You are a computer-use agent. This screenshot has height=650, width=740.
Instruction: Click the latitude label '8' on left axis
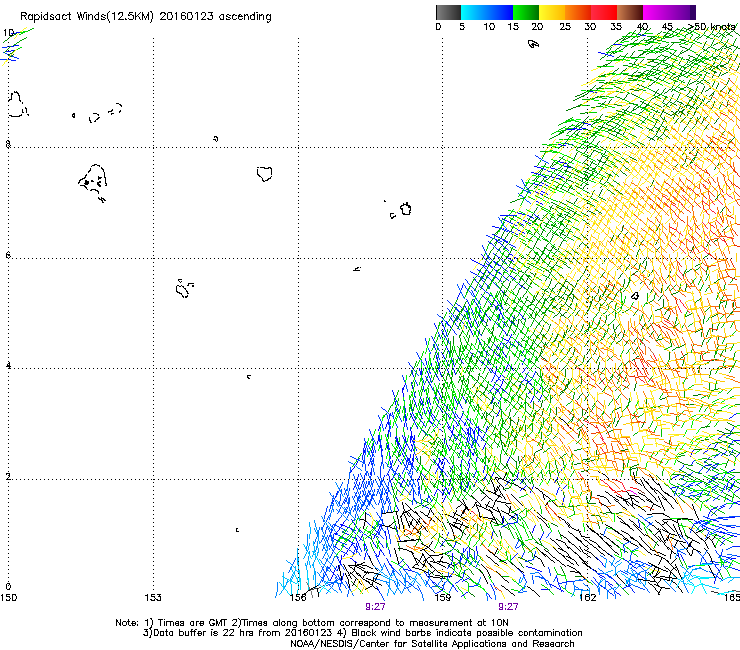point(8,144)
